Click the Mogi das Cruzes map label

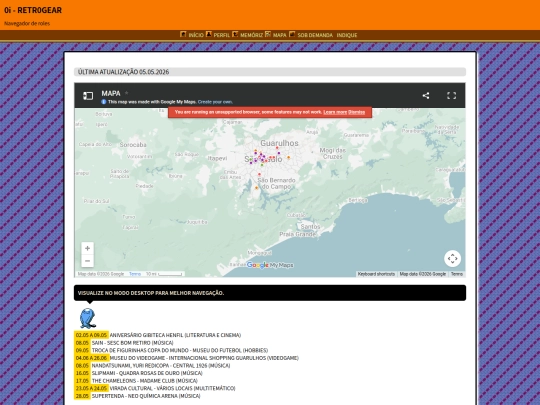(x=332, y=153)
